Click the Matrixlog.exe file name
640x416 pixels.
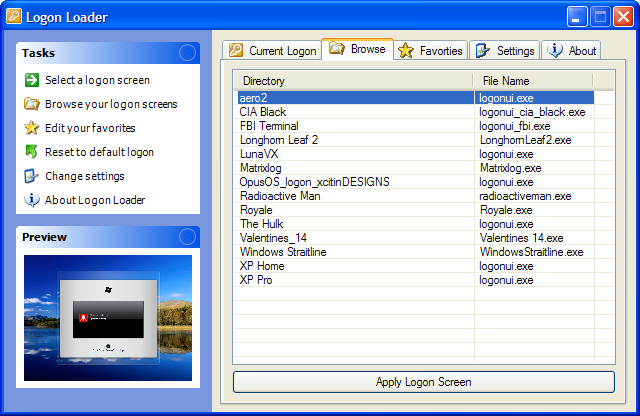511,168
